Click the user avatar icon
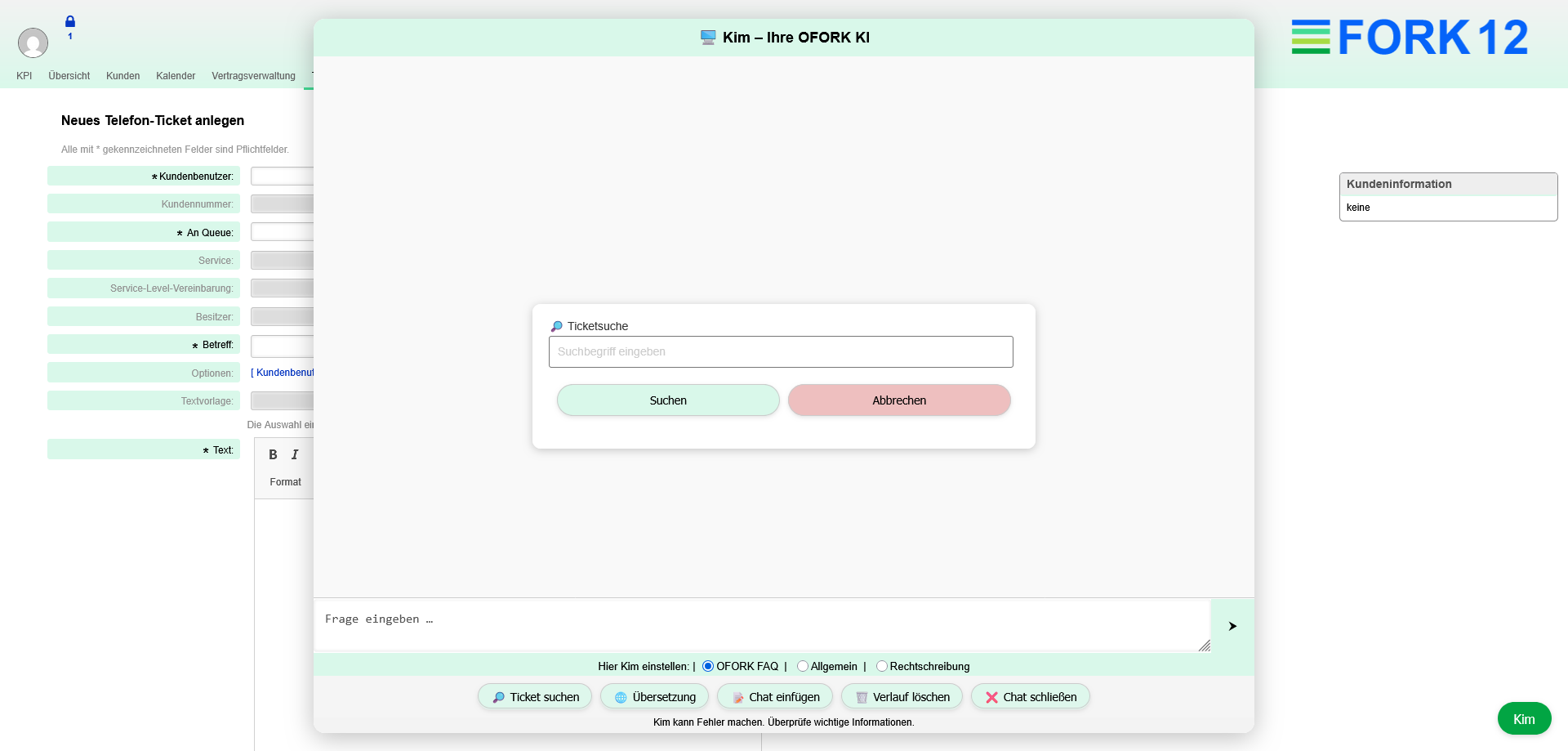1568x751 pixels. pyautogui.click(x=33, y=42)
